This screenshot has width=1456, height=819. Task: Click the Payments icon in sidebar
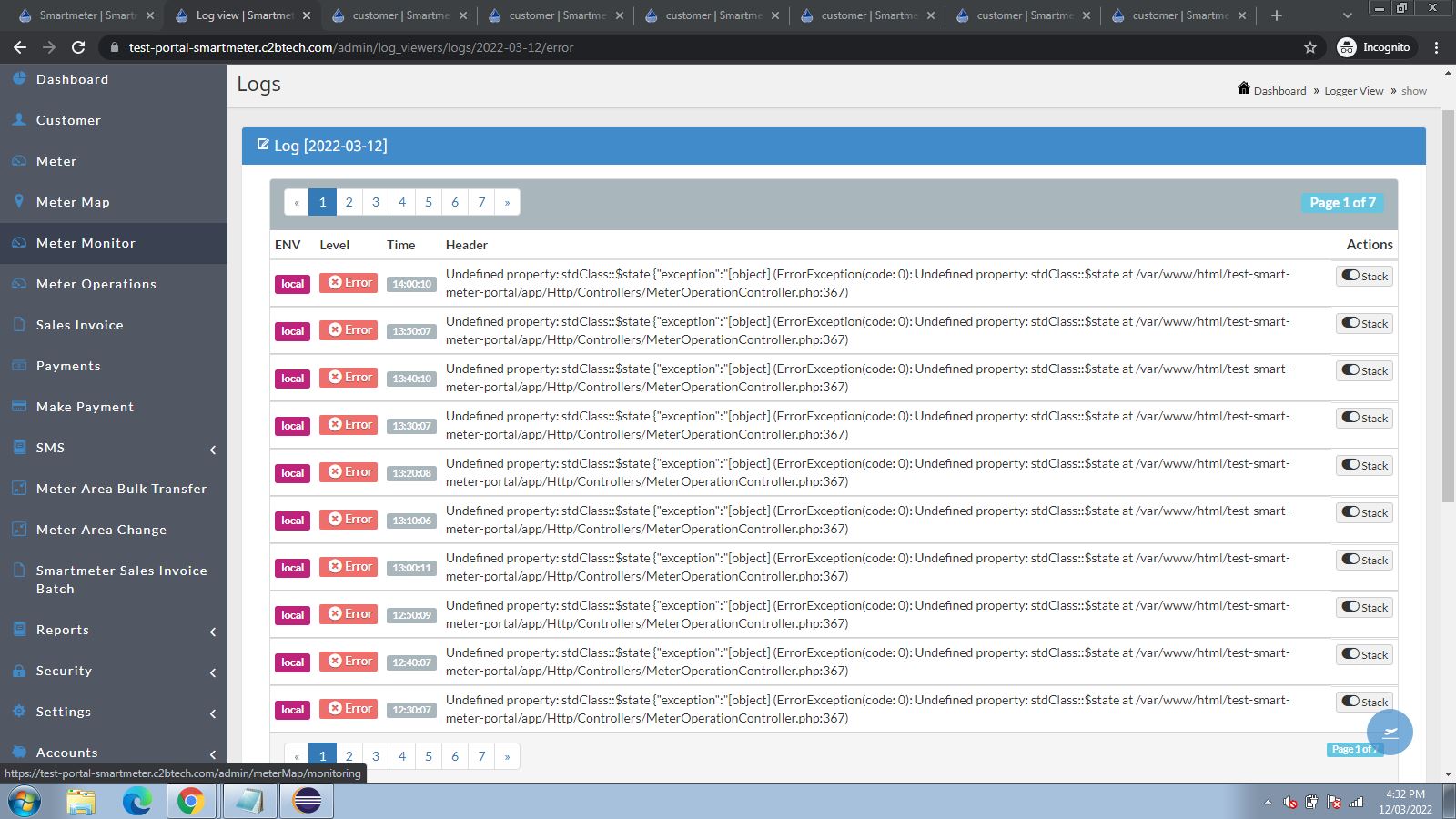click(x=19, y=365)
